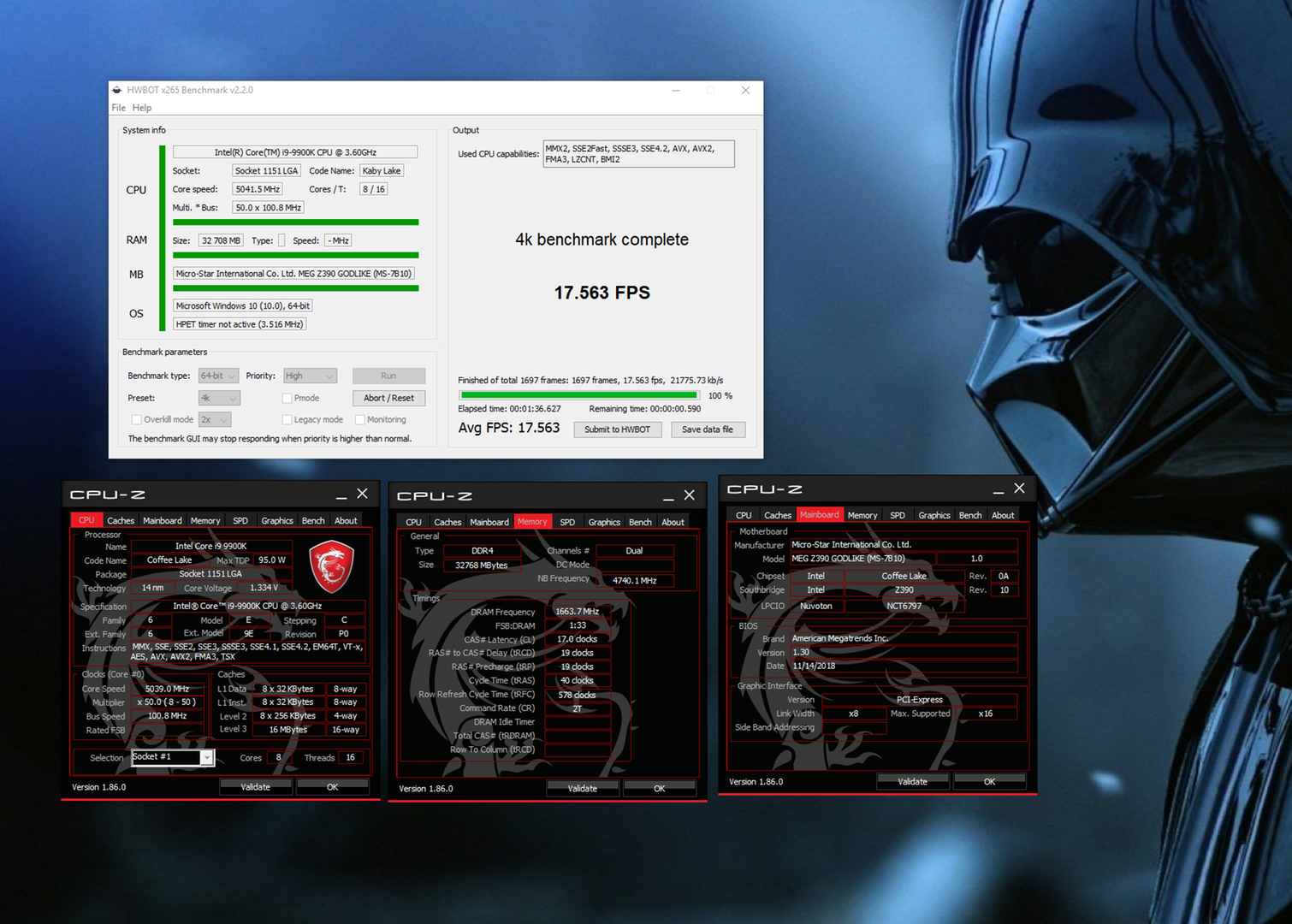The height and width of the screenshot is (924, 1292).
Task: Click the Code Name Kaby Lake field
Action: click(382, 171)
